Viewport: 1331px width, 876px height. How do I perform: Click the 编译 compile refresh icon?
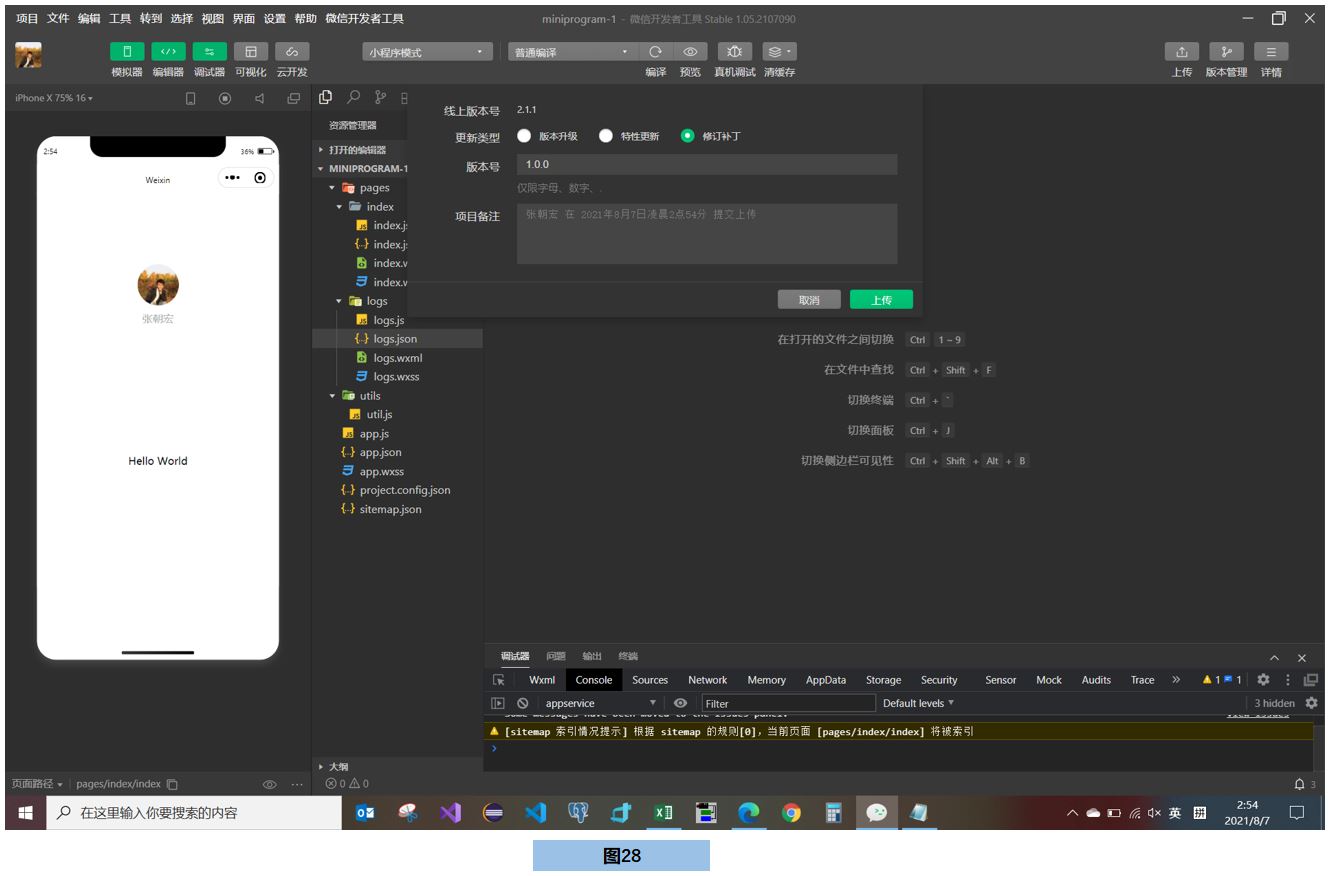coord(656,51)
